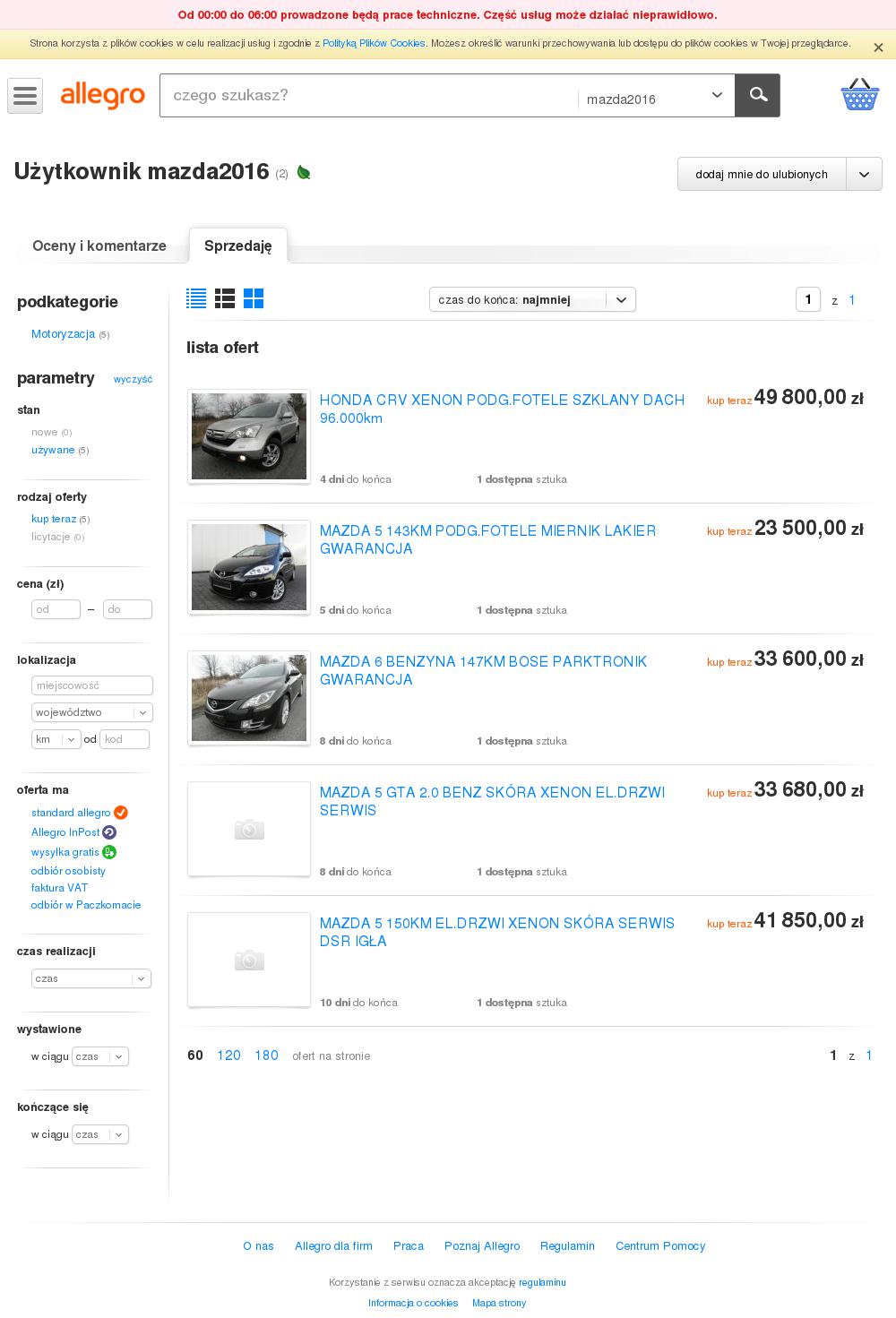Viewport: 896px width, 1318px height.
Task: Open HONDA CRV XENON offer title
Action: (502, 409)
